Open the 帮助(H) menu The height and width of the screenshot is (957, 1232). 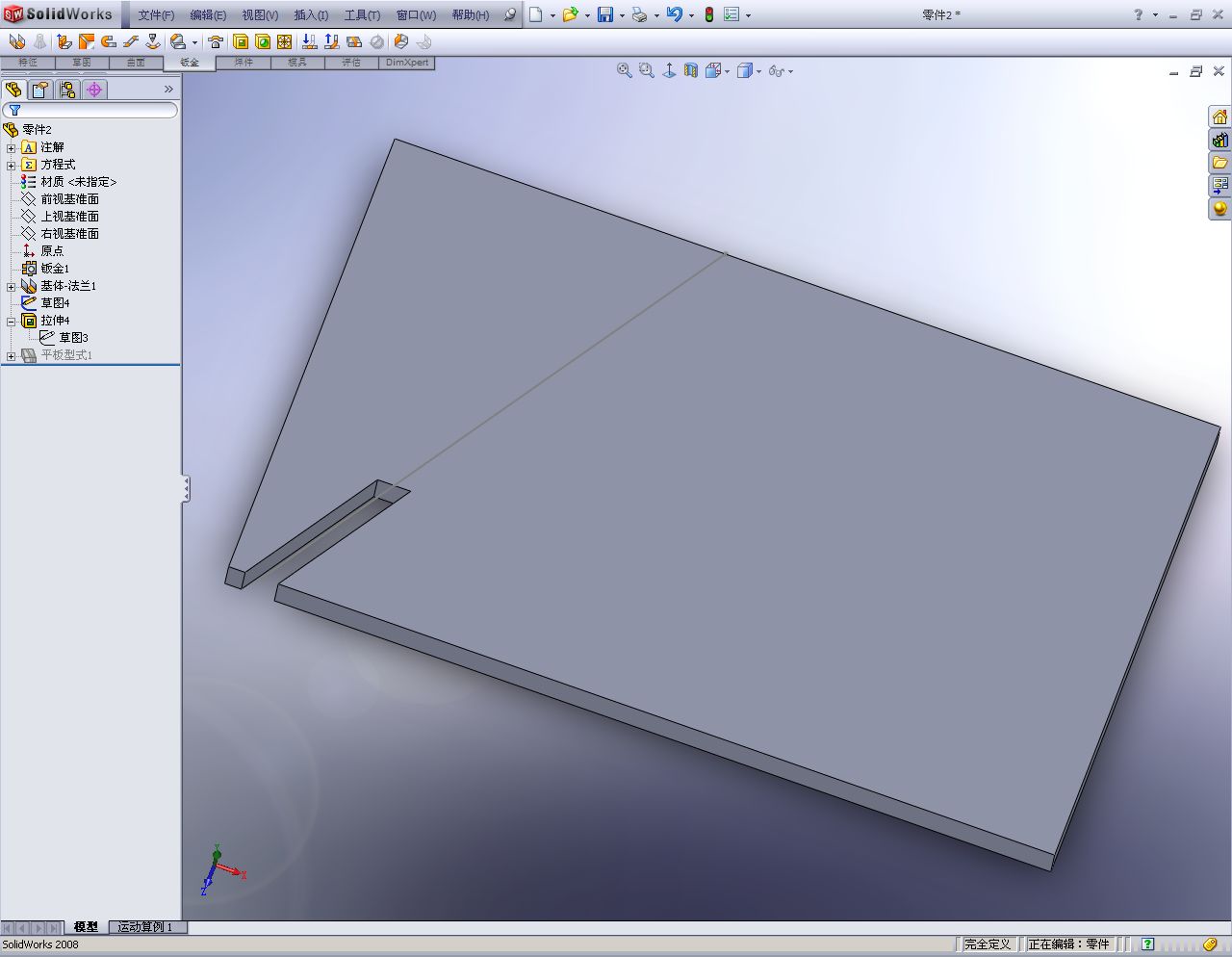point(471,15)
